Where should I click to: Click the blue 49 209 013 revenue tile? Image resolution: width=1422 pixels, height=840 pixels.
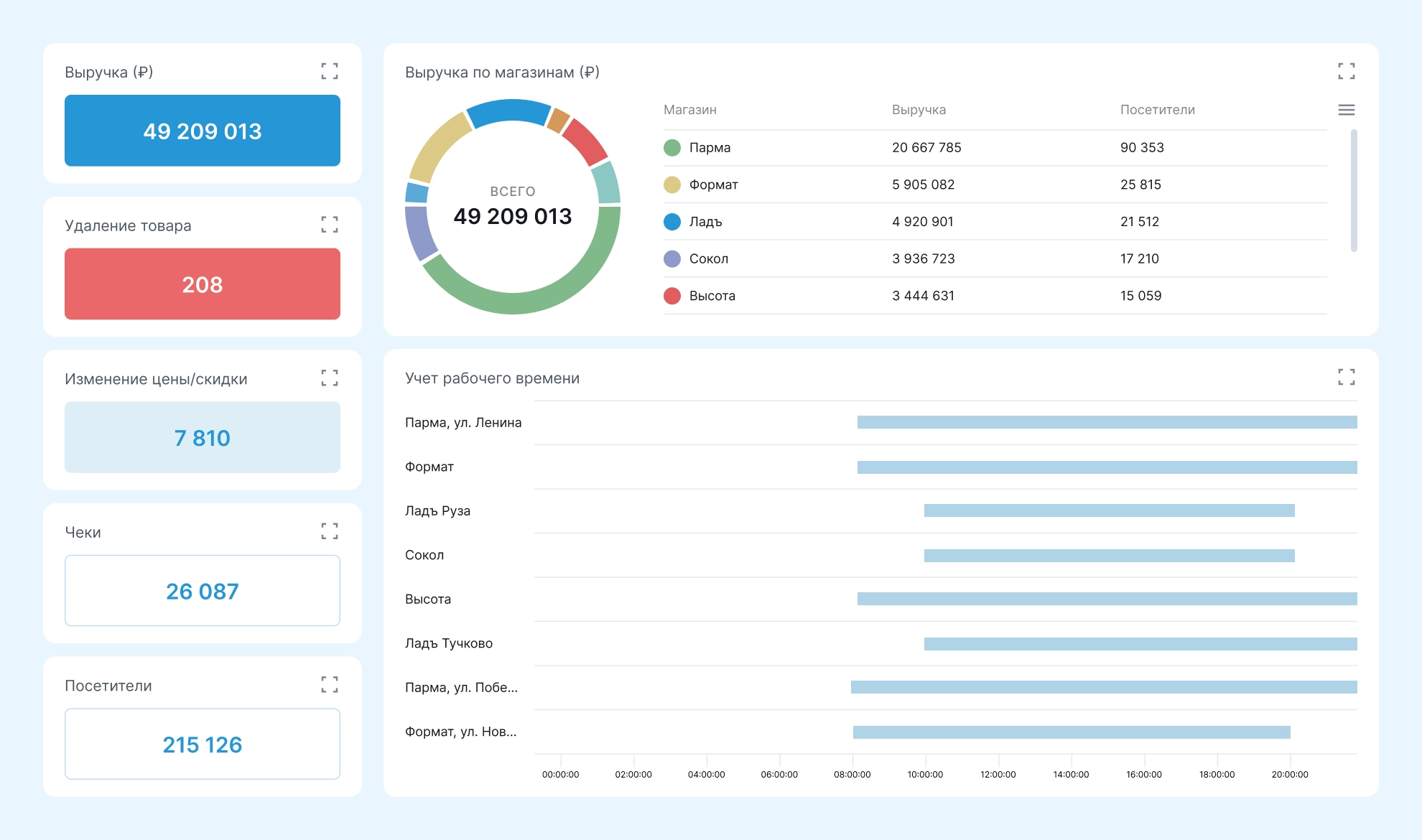(x=203, y=131)
